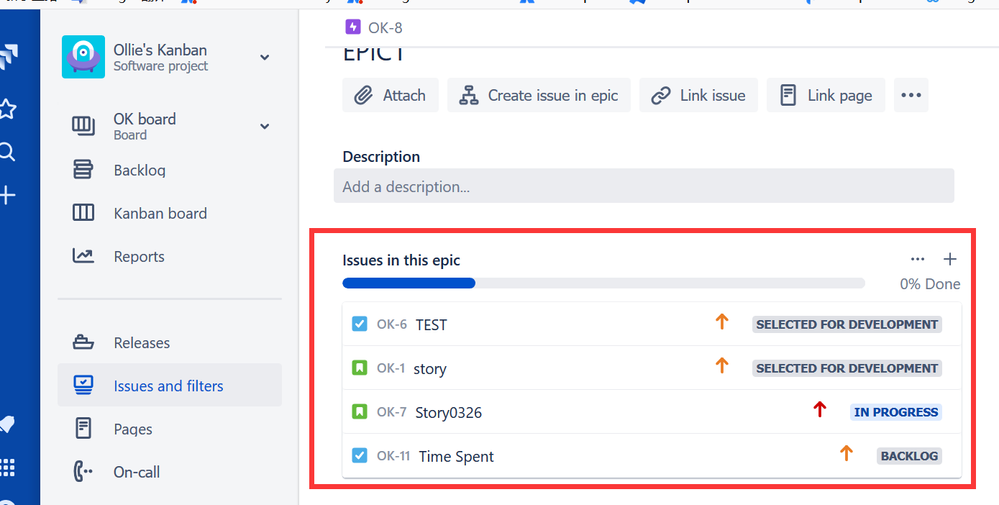Screen dimensions: 999x505
Task: Click Ollie's Kanban project avatar
Action: point(83,57)
